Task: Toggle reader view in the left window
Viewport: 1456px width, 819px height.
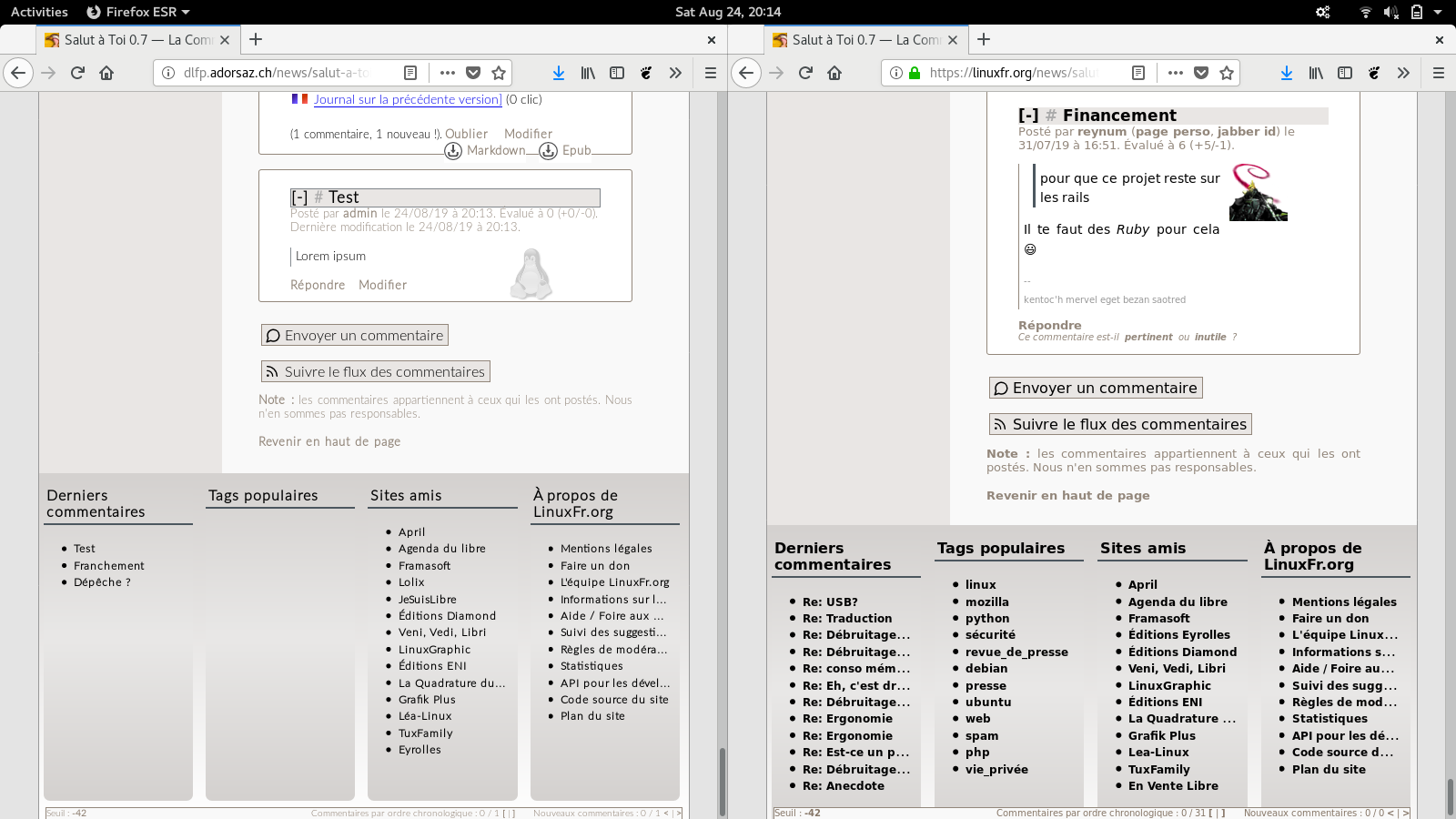Action: tap(410, 73)
